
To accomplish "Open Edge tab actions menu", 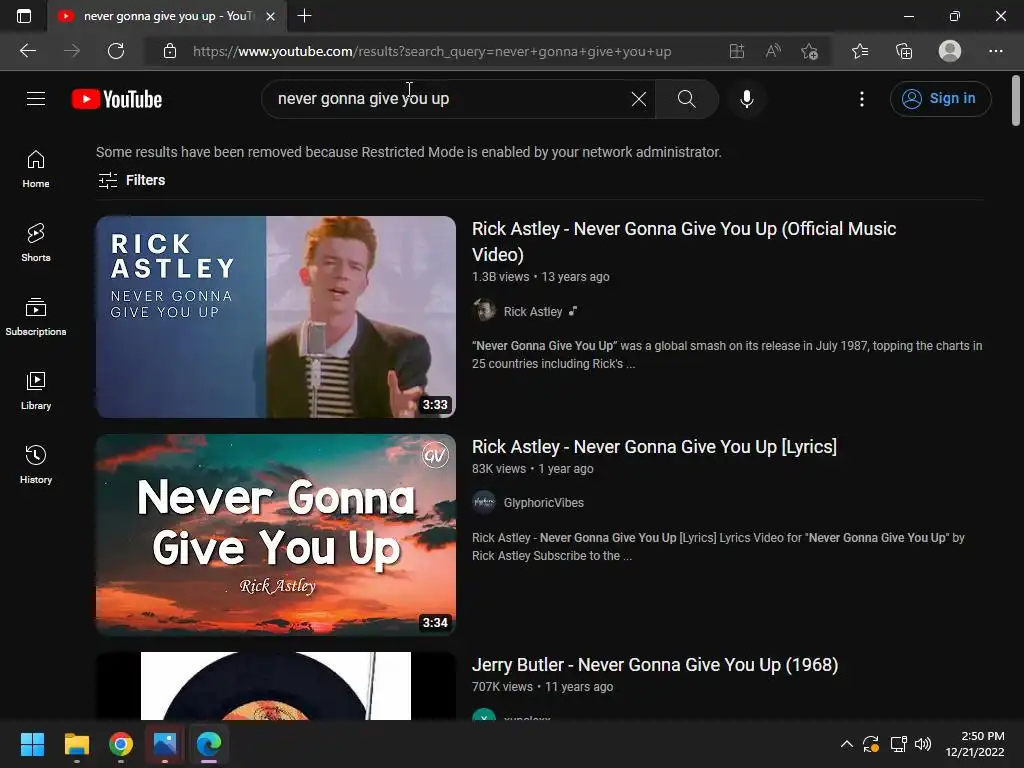I will click(x=24, y=16).
